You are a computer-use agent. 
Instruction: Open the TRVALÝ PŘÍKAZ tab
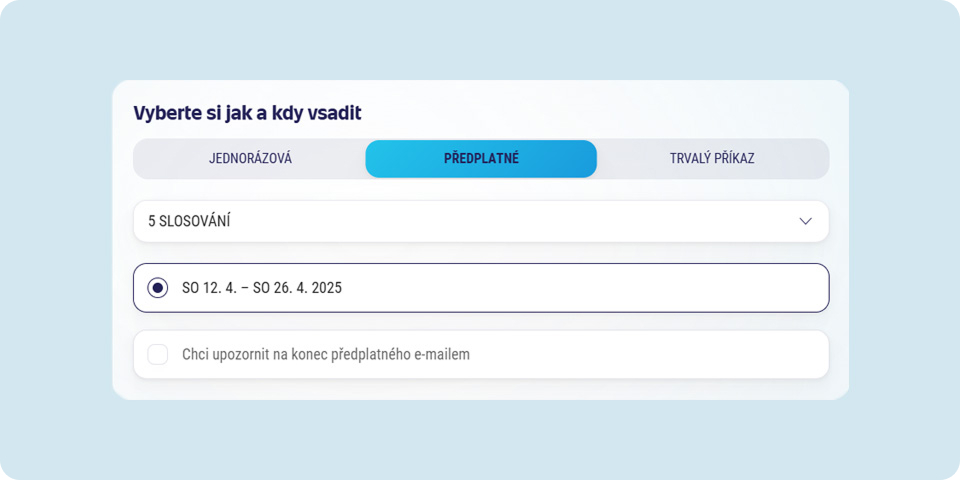712,158
